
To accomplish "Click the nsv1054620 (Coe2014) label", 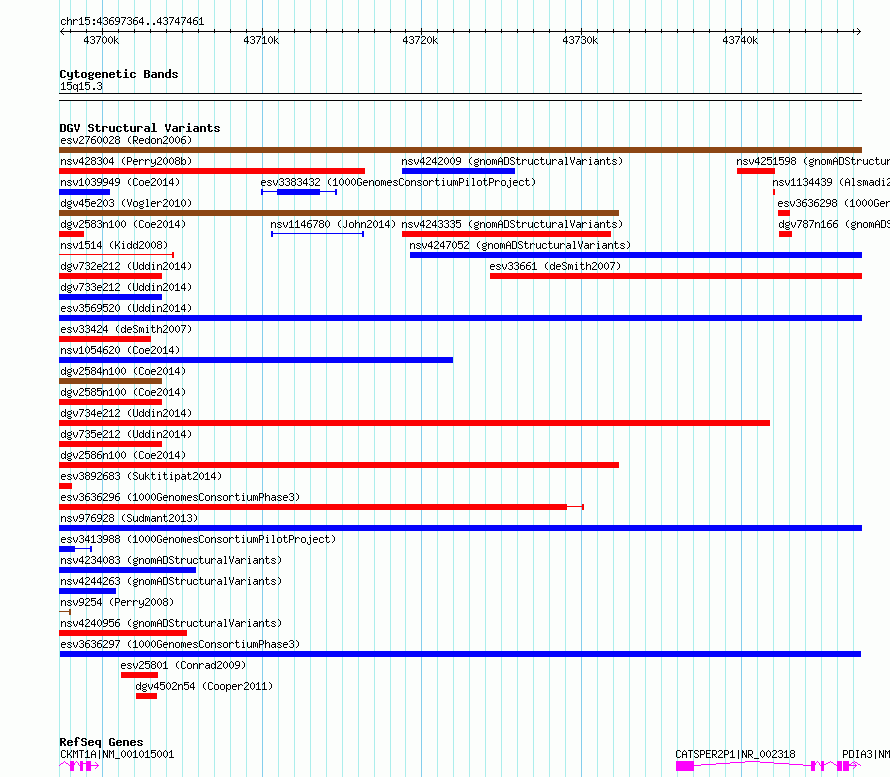I will click(120, 350).
